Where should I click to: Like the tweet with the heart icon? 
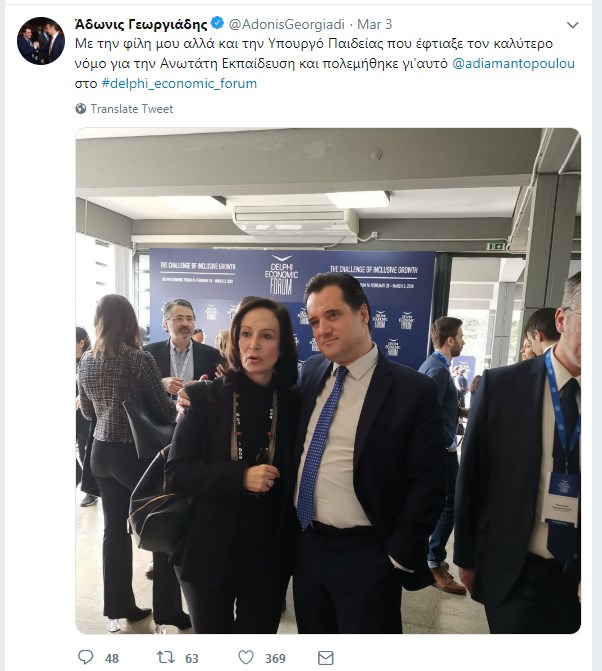coord(246,657)
